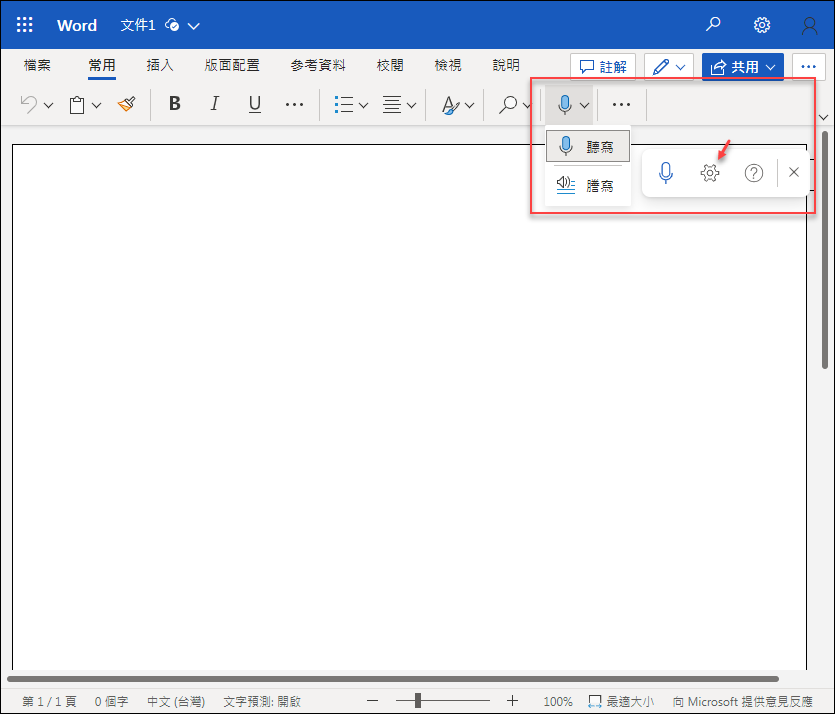The image size is (835, 714).
Task: Click the horizontal scrollbar
Action: click(393, 679)
